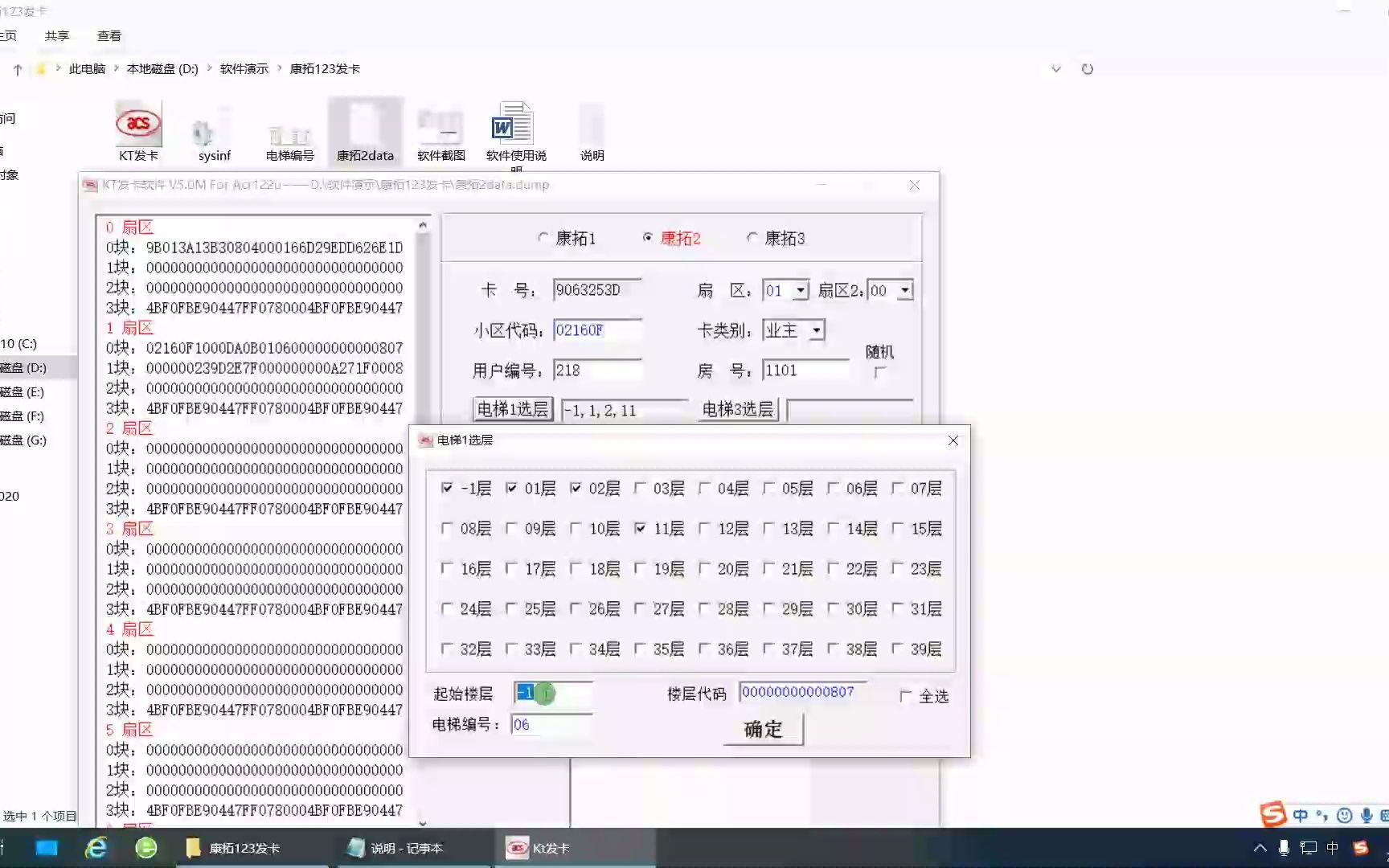Select the 康拓2 radio button
Screen dimensions: 1389x868
coord(648,238)
